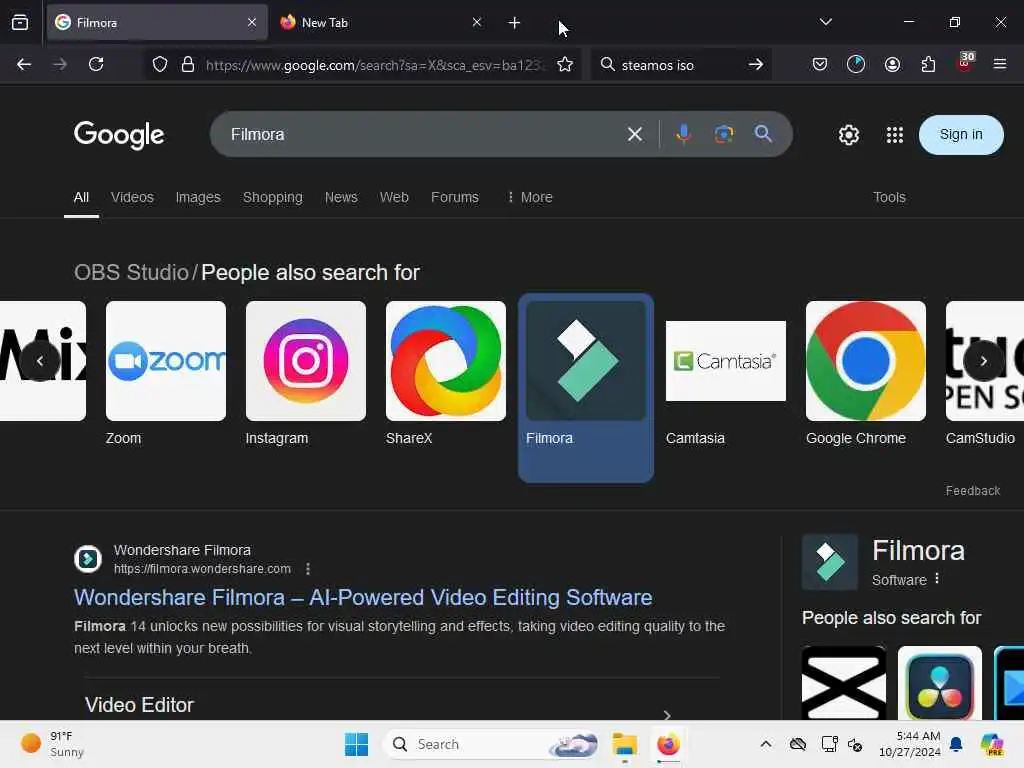
Task: Click the Feedback link
Action: pos(972,490)
